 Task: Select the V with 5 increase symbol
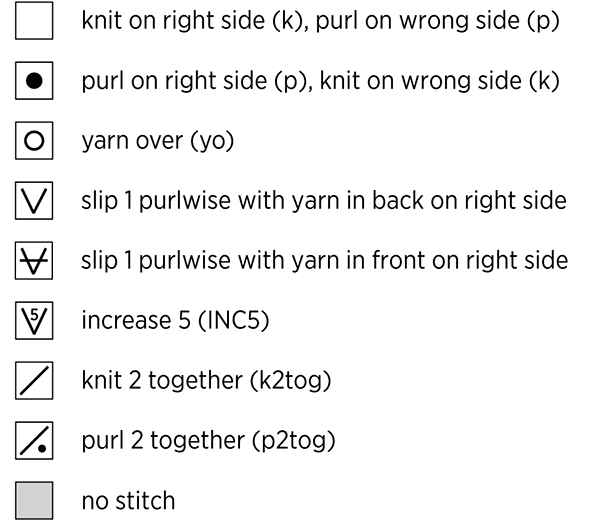click(34, 321)
